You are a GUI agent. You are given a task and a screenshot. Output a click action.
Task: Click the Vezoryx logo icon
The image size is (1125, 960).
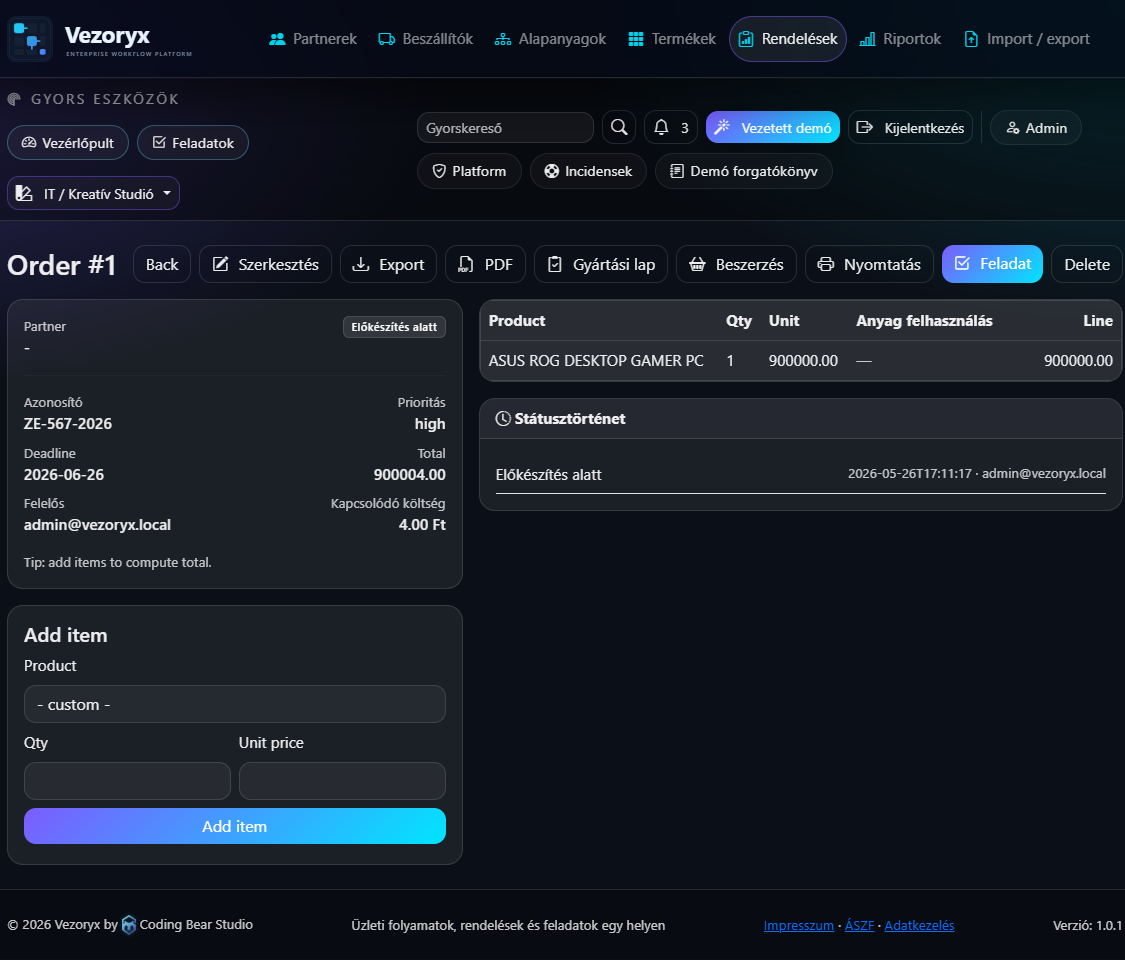click(x=30, y=39)
